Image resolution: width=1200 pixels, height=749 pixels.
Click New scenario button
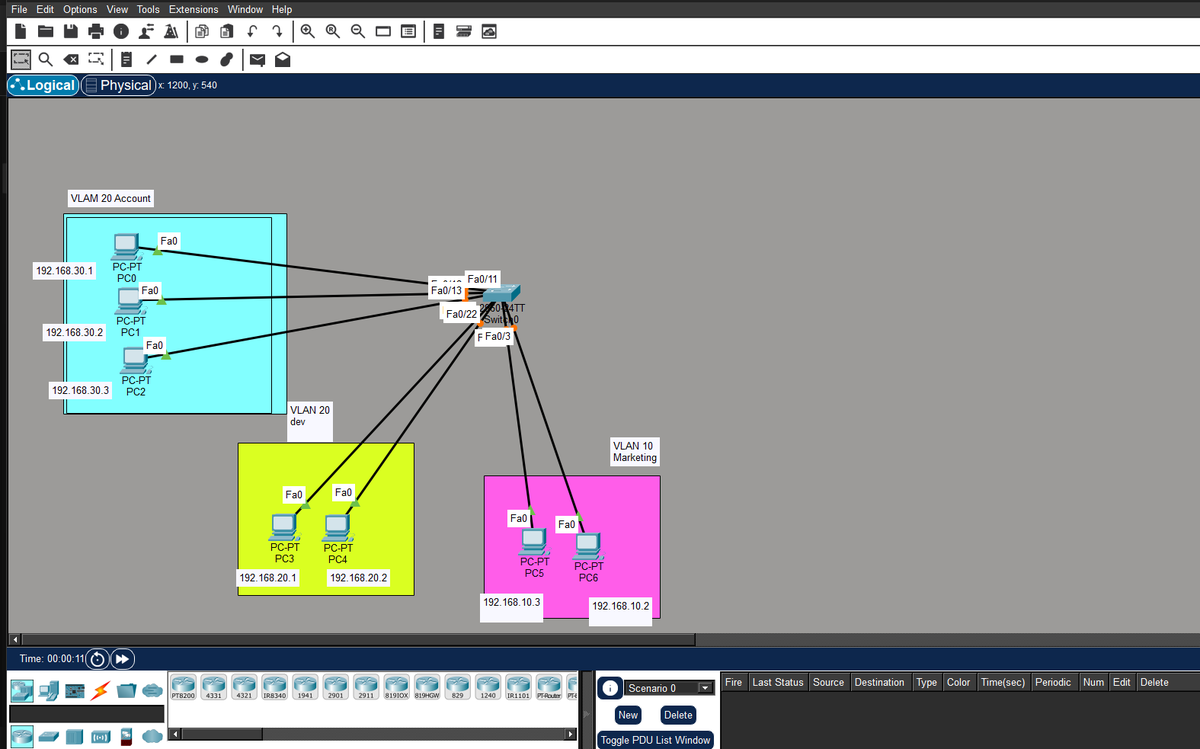pos(628,715)
